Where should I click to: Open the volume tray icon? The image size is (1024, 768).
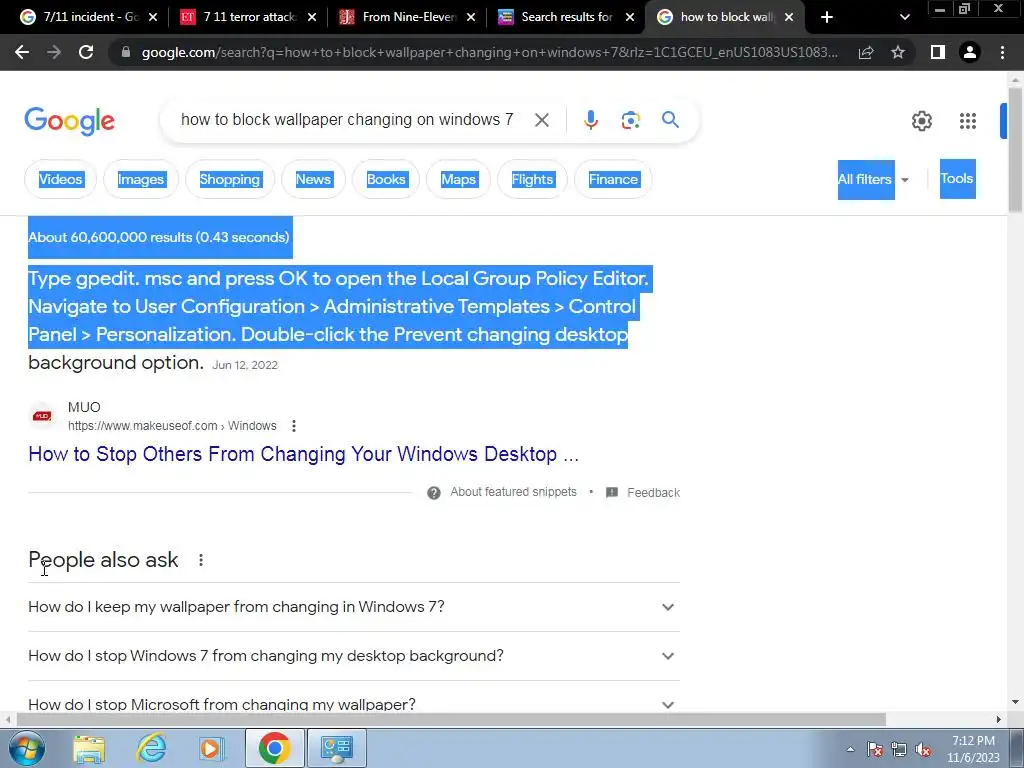pyautogui.click(x=923, y=750)
